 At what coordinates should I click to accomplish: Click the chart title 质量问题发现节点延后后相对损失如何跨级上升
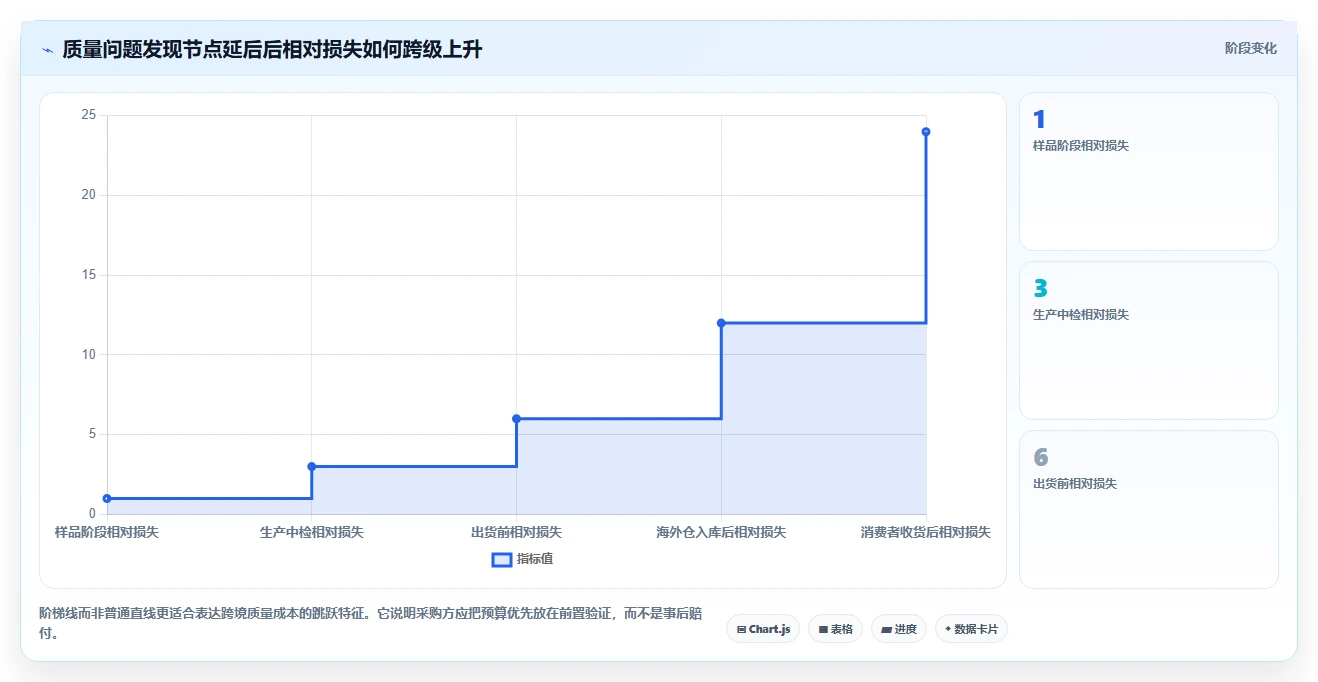tap(272, 49)
